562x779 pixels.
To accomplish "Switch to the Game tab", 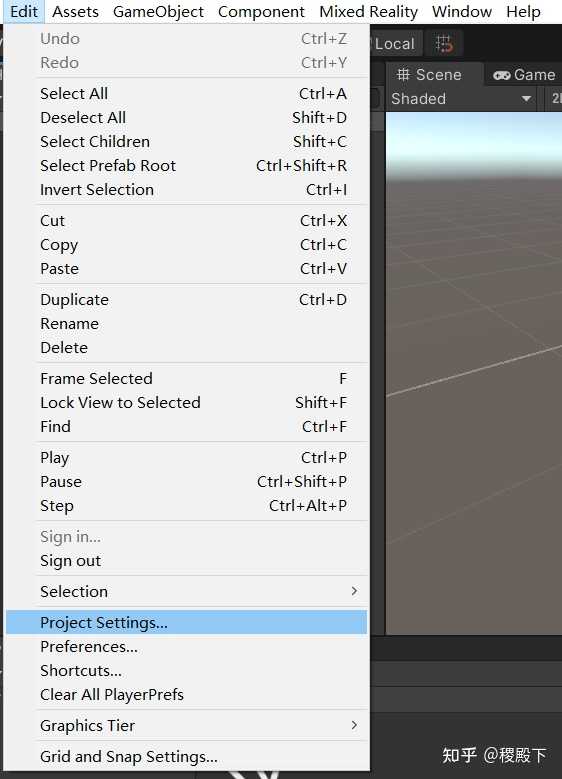I will [x=524, y=75].
